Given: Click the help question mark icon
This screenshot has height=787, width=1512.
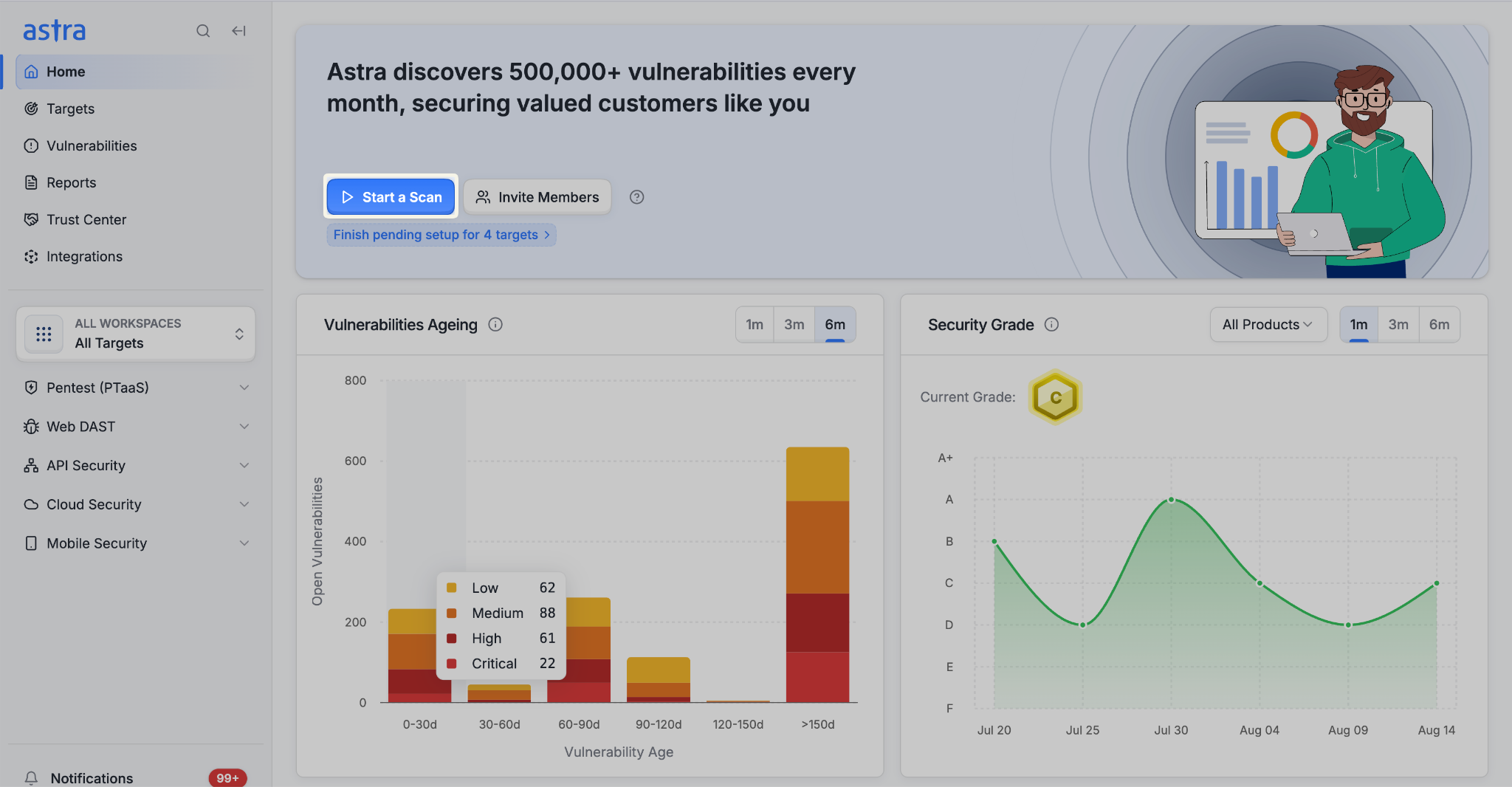Looking at the screenshot, I should click(x=637, y=197).
